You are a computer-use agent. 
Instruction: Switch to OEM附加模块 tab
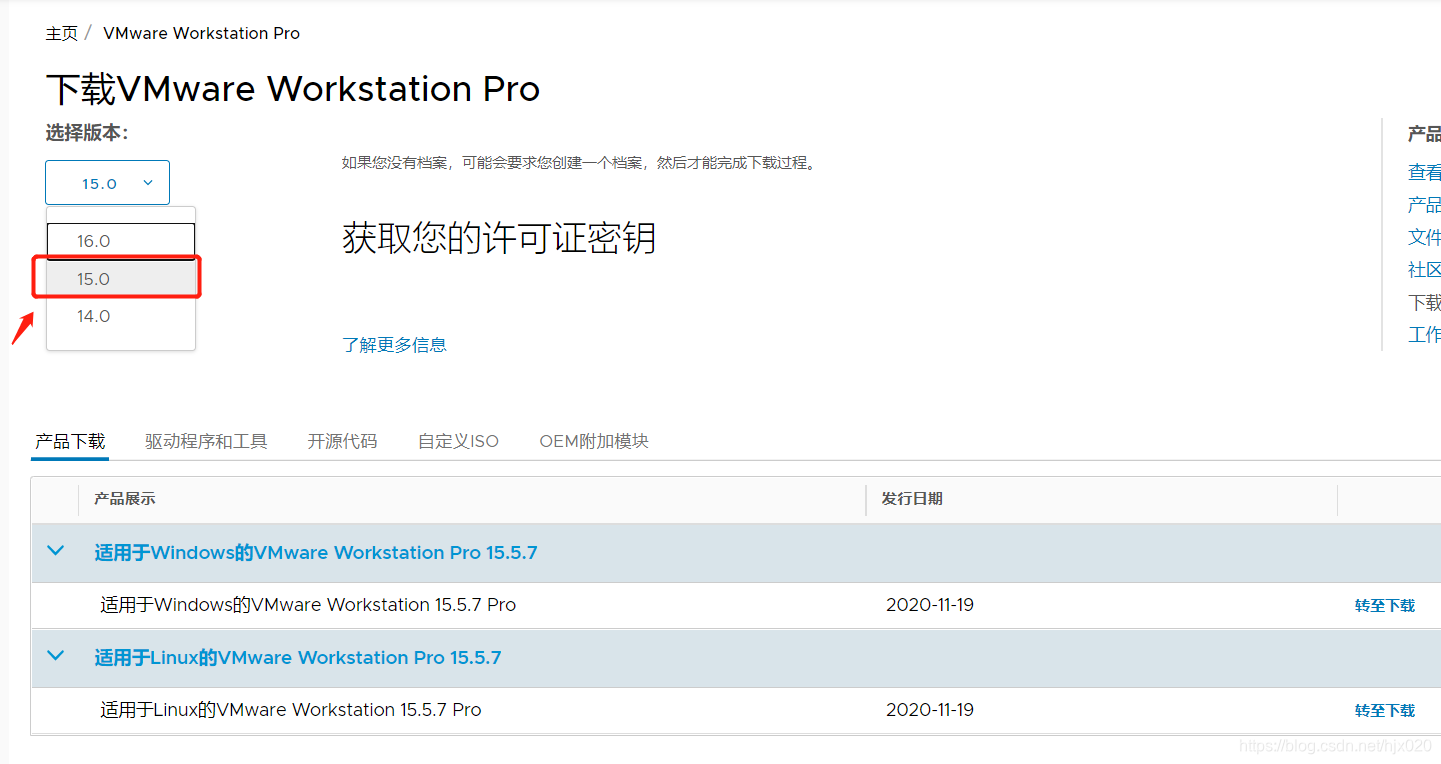tap(594, 441)
